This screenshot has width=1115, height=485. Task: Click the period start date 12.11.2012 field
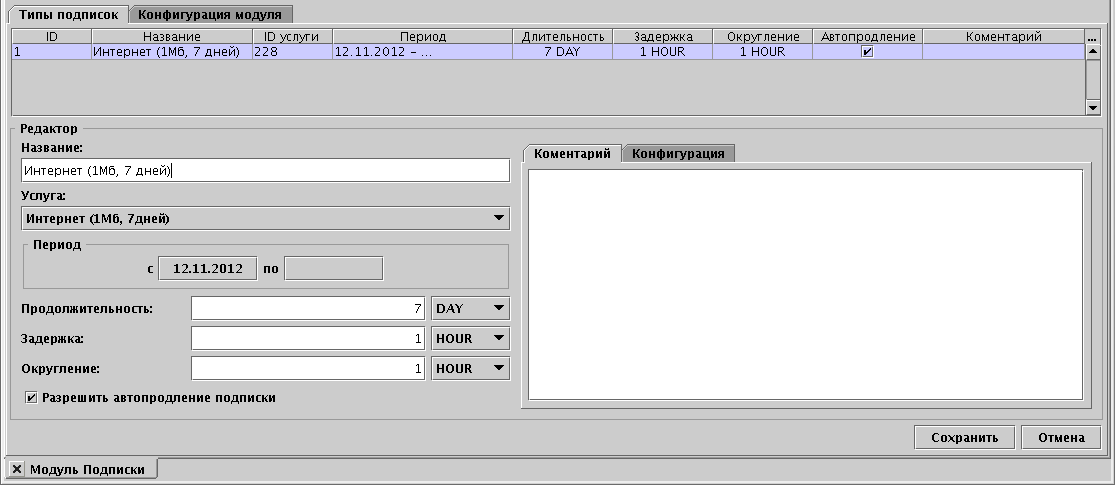tap(208, 269)
